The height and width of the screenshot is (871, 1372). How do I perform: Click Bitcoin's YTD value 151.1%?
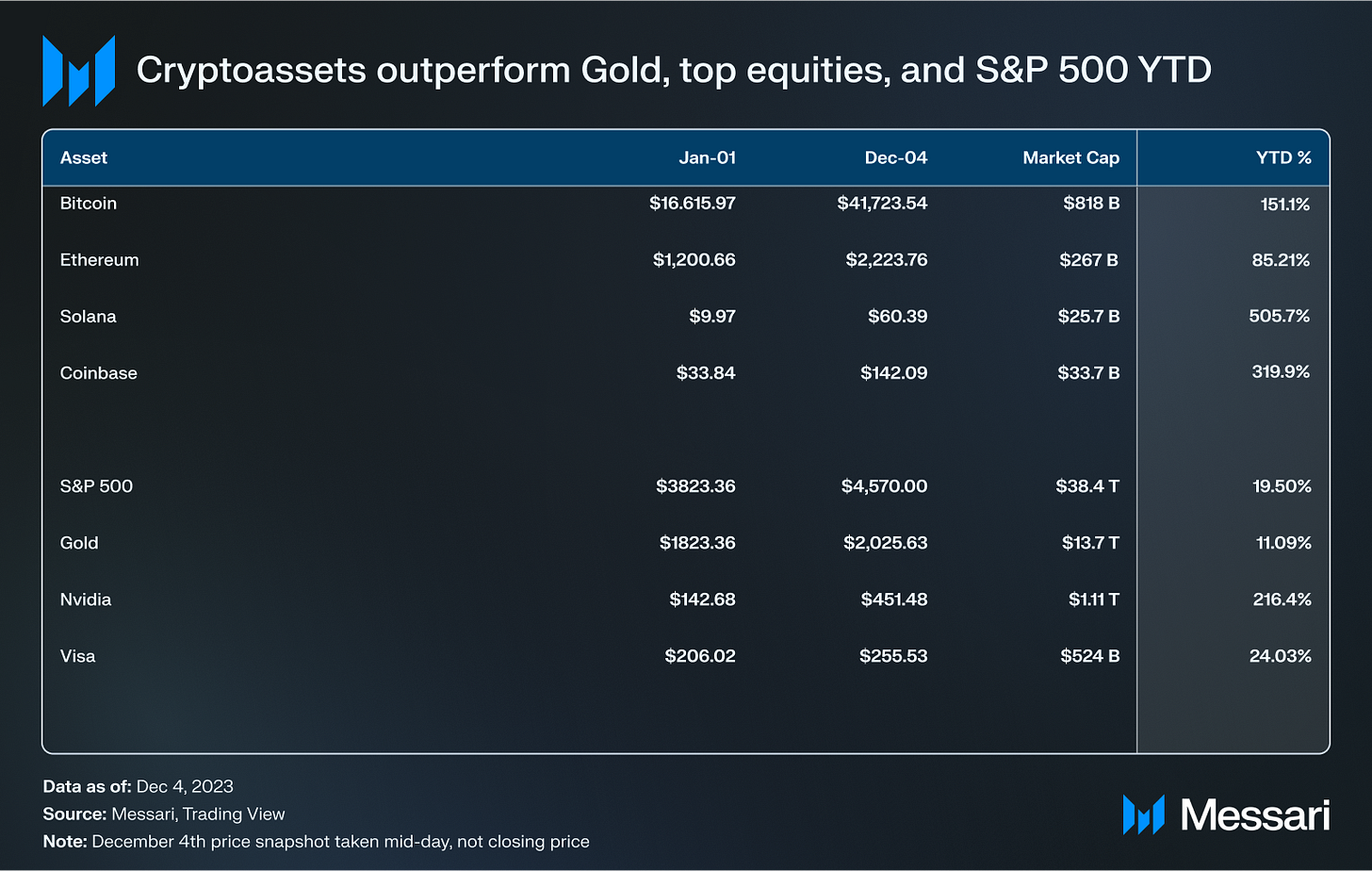(x=1285, y=205)
